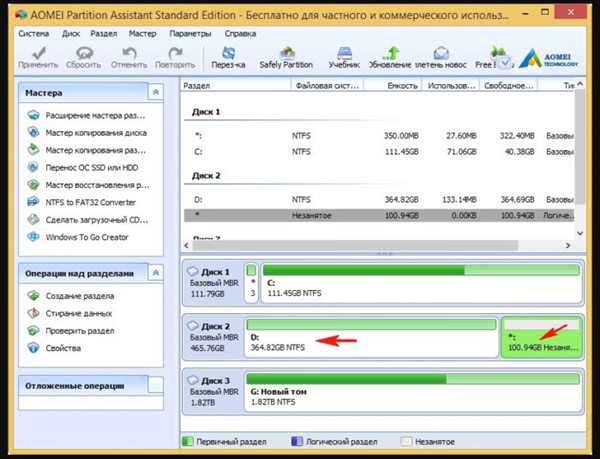Screen dimensions: 600x459
Task: Select the C: 111.45GB partition row
Action: point(379,152)
